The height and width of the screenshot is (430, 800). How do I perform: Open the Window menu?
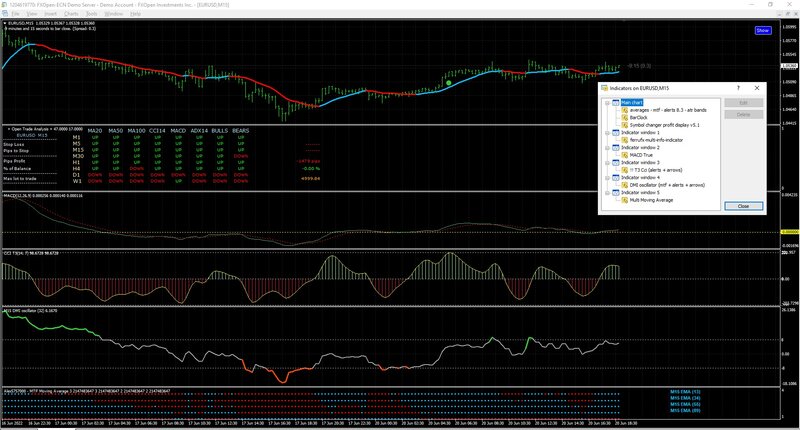pos(113,14)
